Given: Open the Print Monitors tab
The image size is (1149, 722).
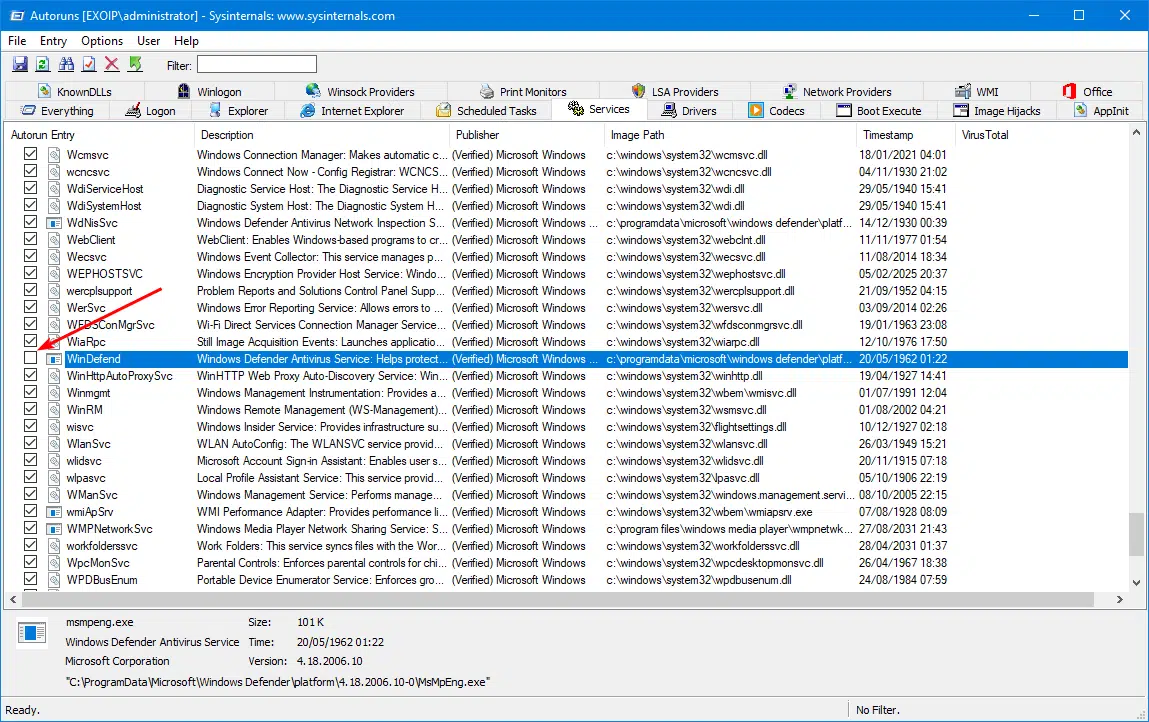Looking at the screenshot, I should [x=523, y=92].
